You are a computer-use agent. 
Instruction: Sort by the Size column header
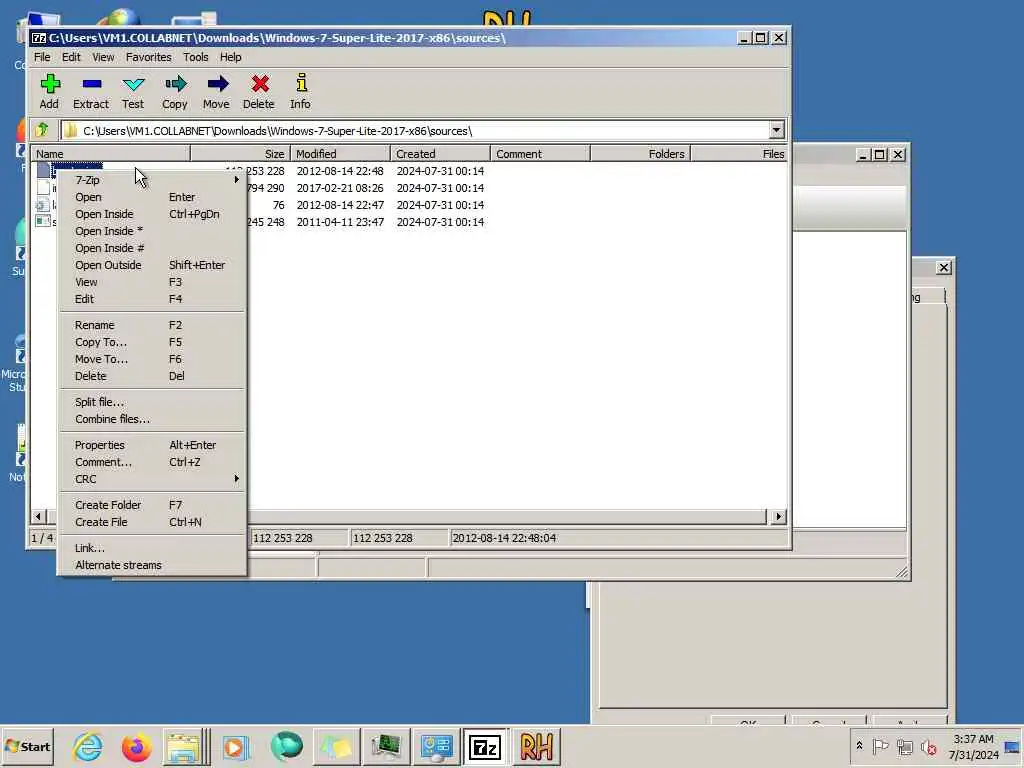240,153
